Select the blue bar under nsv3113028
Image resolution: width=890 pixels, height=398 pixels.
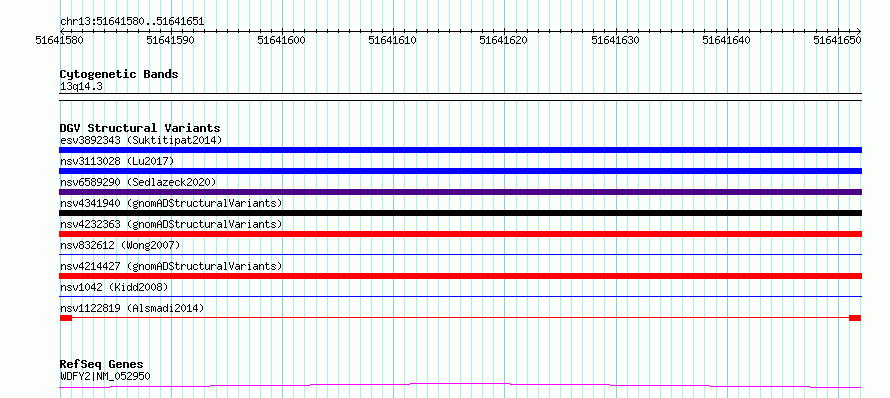tap(460, 171)
